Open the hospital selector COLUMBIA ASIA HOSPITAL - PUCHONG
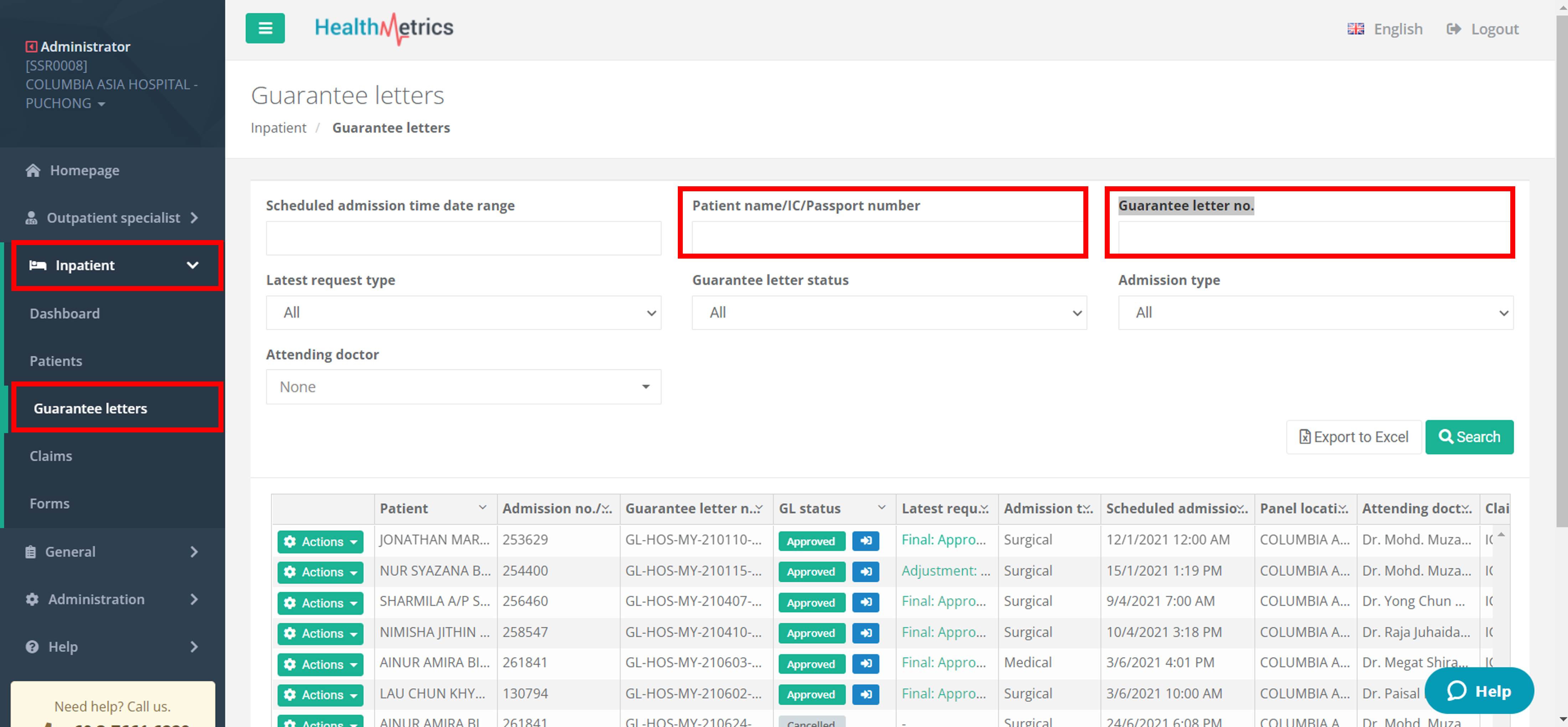The height and width of the screenshot is (727, 1568). tap(112, 94)
